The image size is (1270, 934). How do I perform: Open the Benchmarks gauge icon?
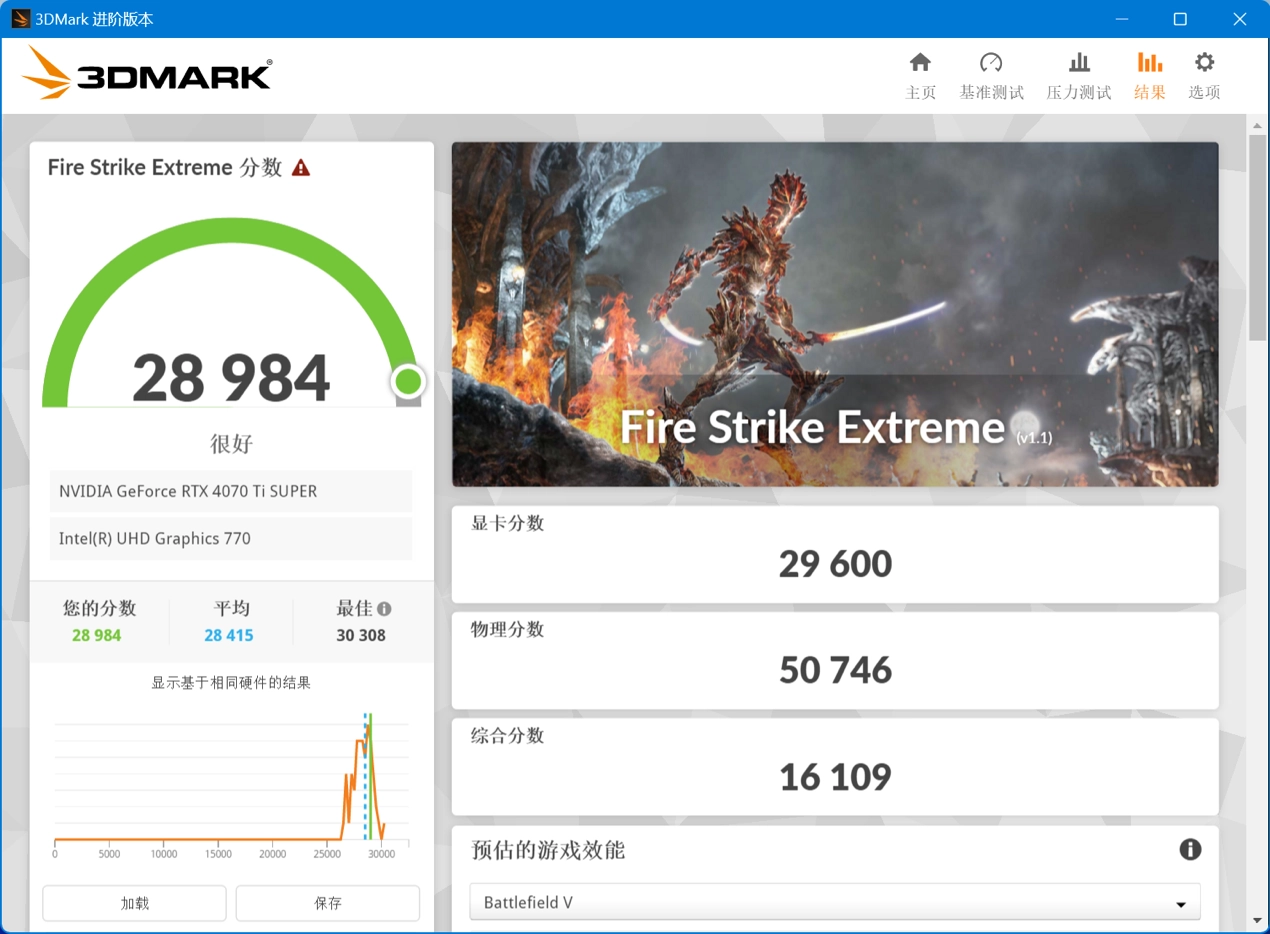tap(991, 63)
